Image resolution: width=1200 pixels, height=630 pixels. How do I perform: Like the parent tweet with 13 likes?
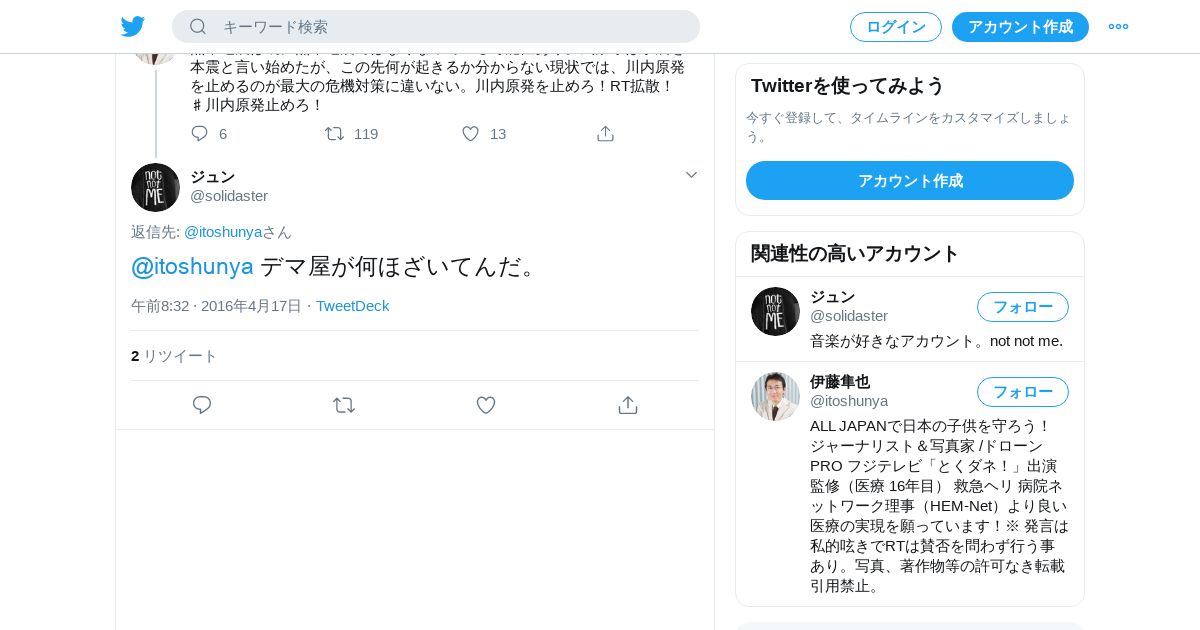(x=470, y=133)
